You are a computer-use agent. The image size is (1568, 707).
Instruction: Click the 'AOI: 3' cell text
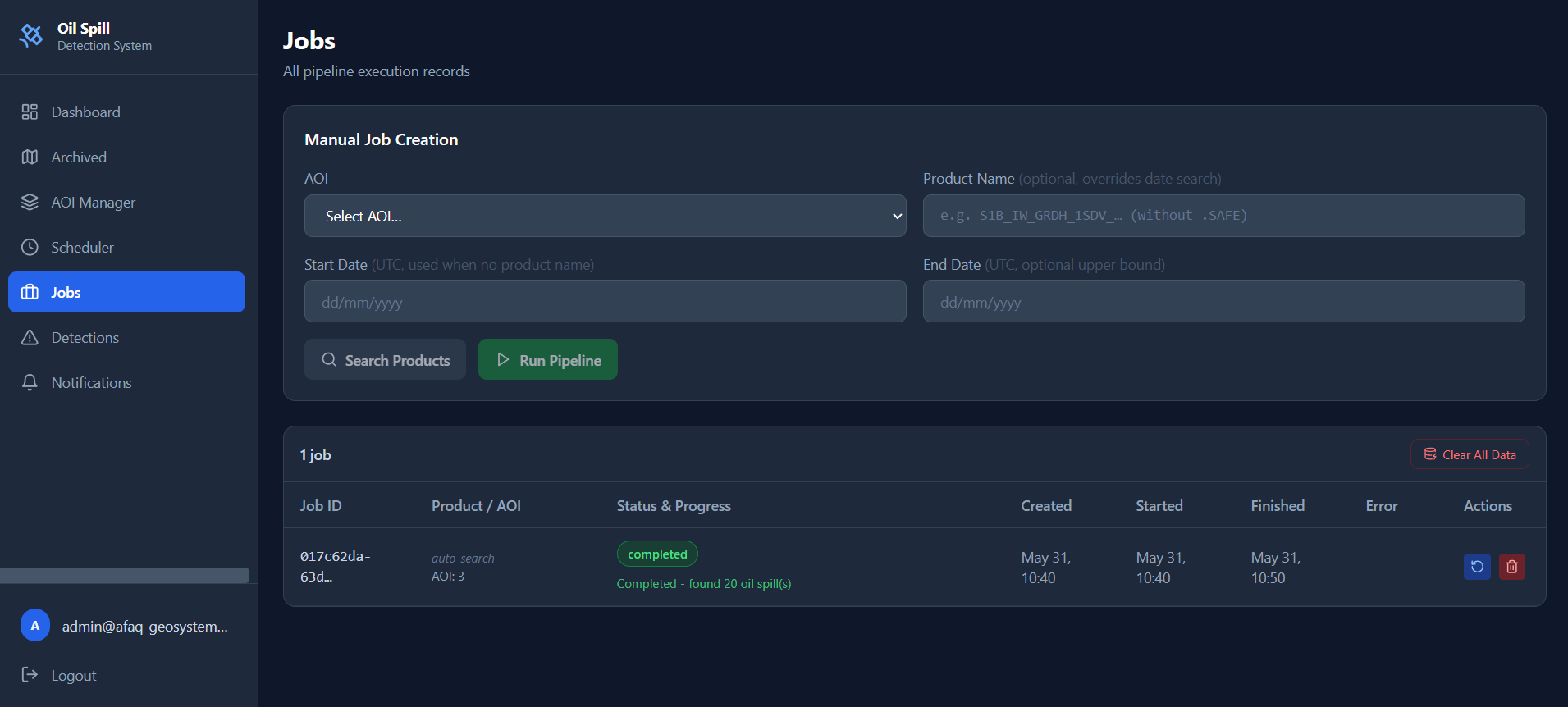click(x=448, y=577)
